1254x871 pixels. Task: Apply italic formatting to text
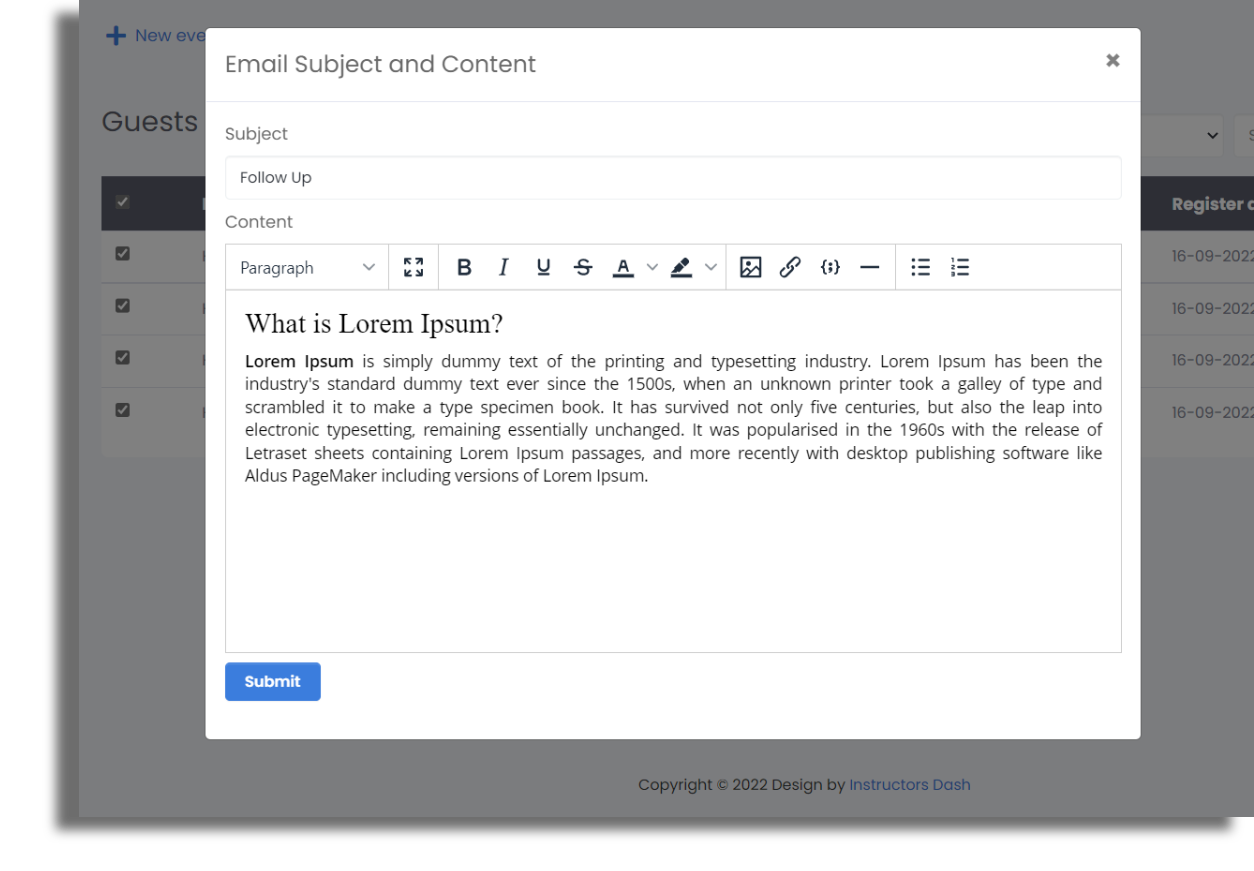coord(504,267)
